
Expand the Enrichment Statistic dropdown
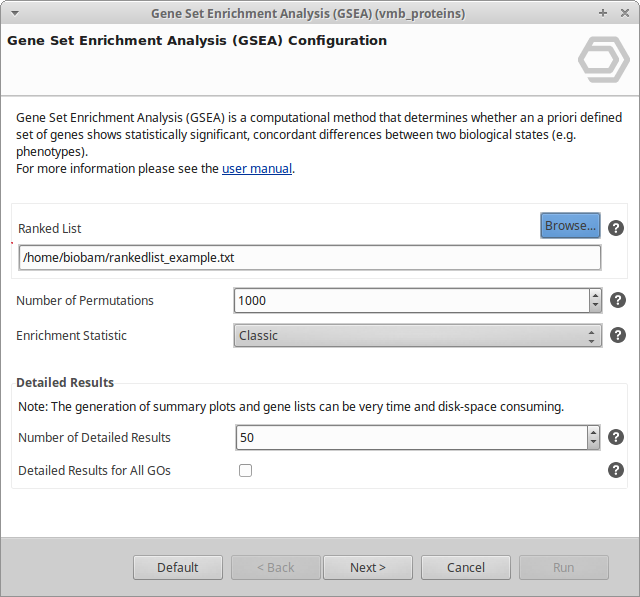click(x=418, y=336)
